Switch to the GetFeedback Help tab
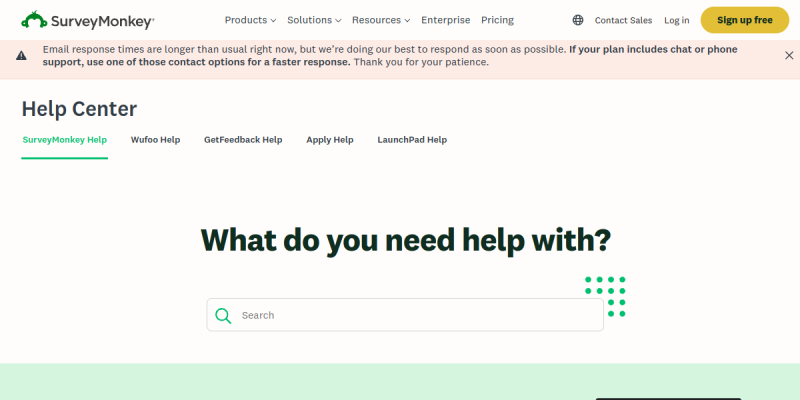The height and width of the screenshot is (400, 800). click(243, 140)
